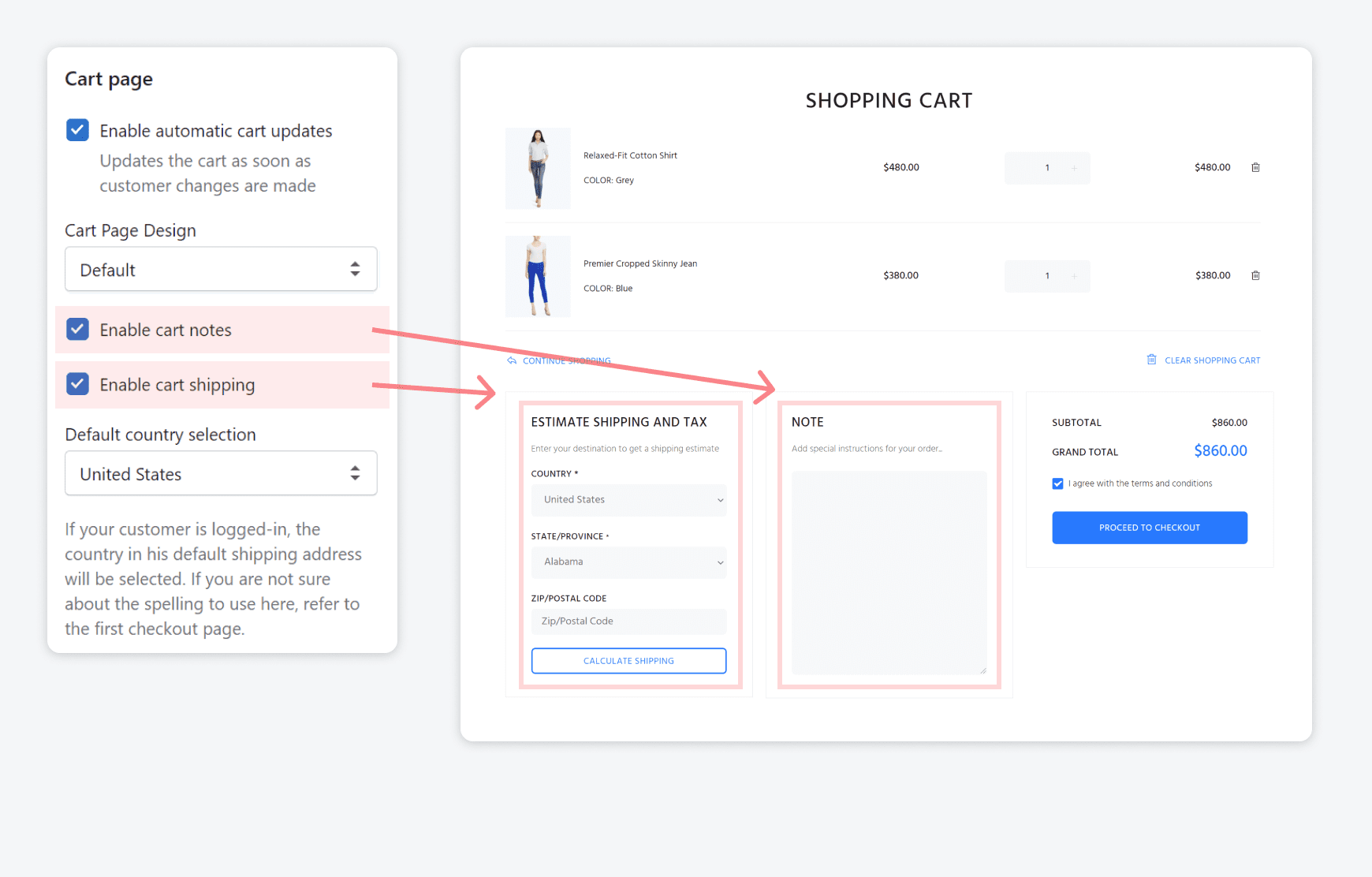Click the continue shopping arrow icon
Viewport: 1372px width, 877px height.
point(511,360)
